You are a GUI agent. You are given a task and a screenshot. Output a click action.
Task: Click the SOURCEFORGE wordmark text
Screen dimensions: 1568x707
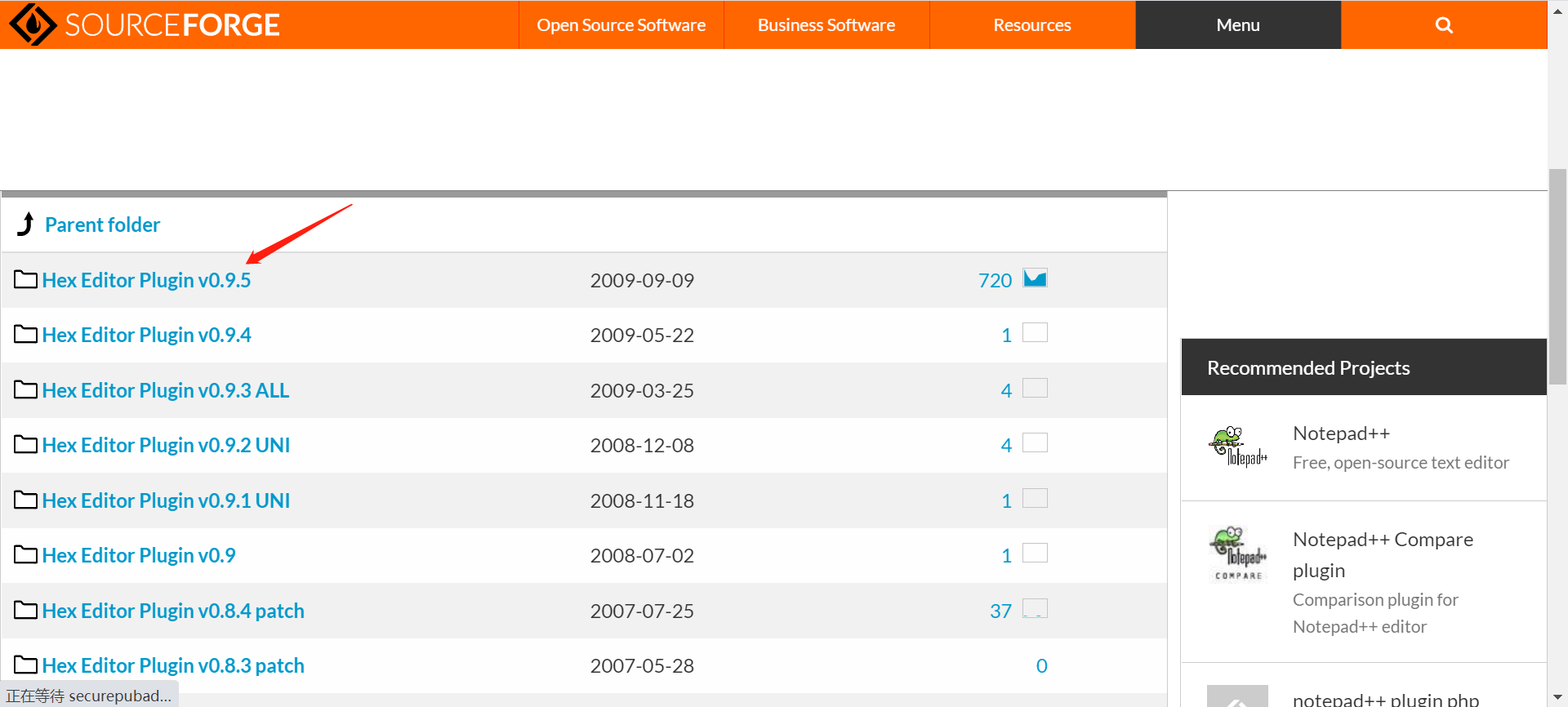[x=172, y=25]
